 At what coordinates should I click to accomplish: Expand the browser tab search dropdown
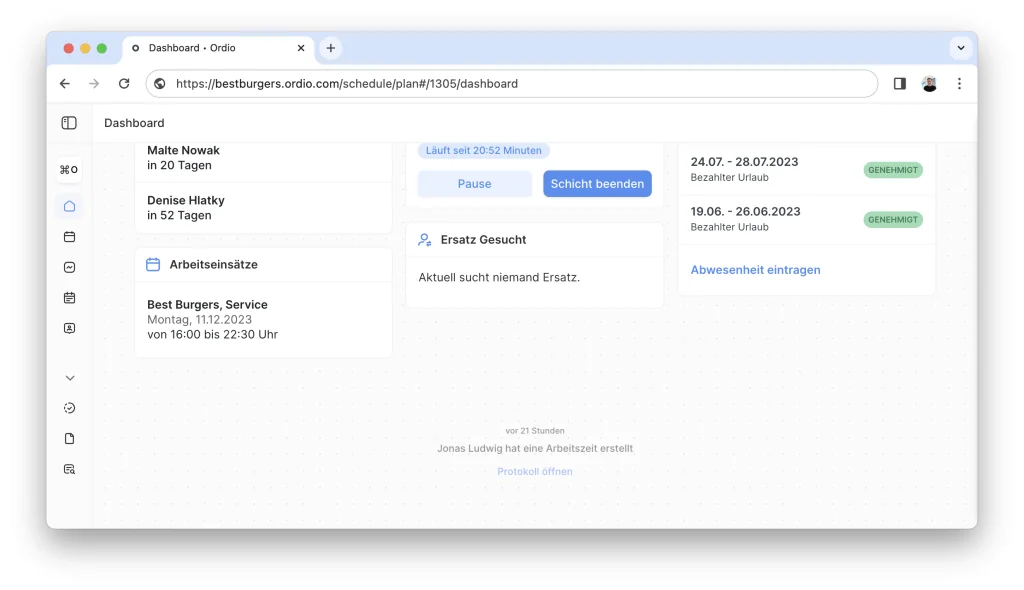click(960, 48)
